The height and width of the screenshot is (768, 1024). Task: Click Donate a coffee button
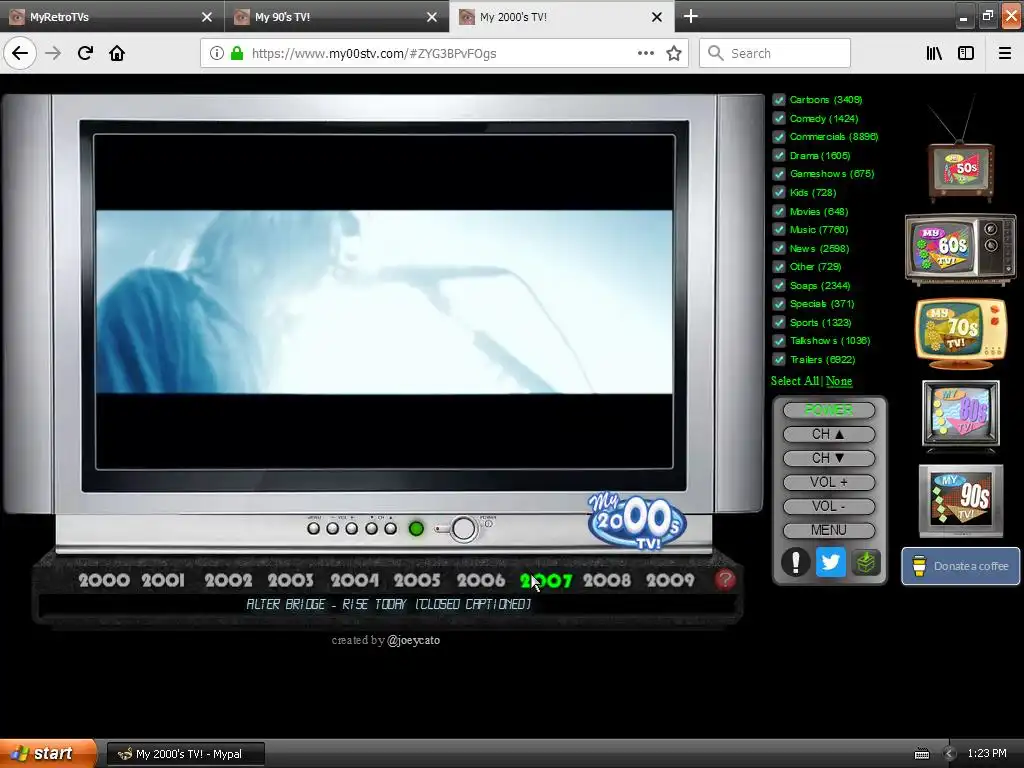(x=961, y=566)
